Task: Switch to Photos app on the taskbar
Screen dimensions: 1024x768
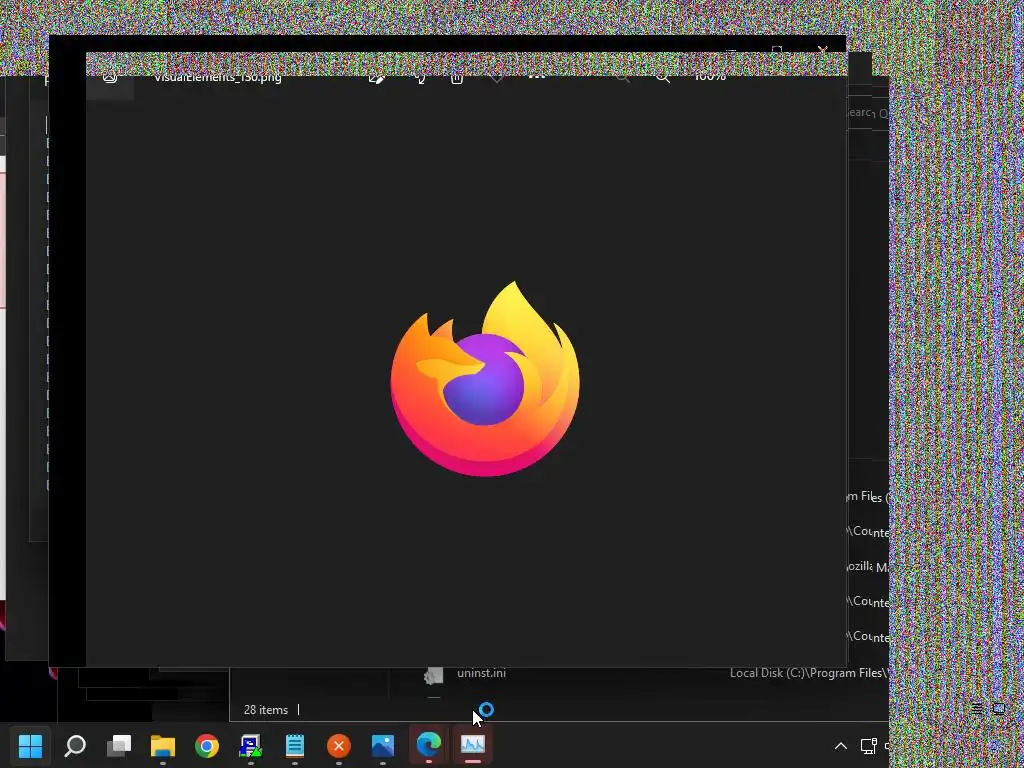Action: pyautogui.click(x=383, y=745)
